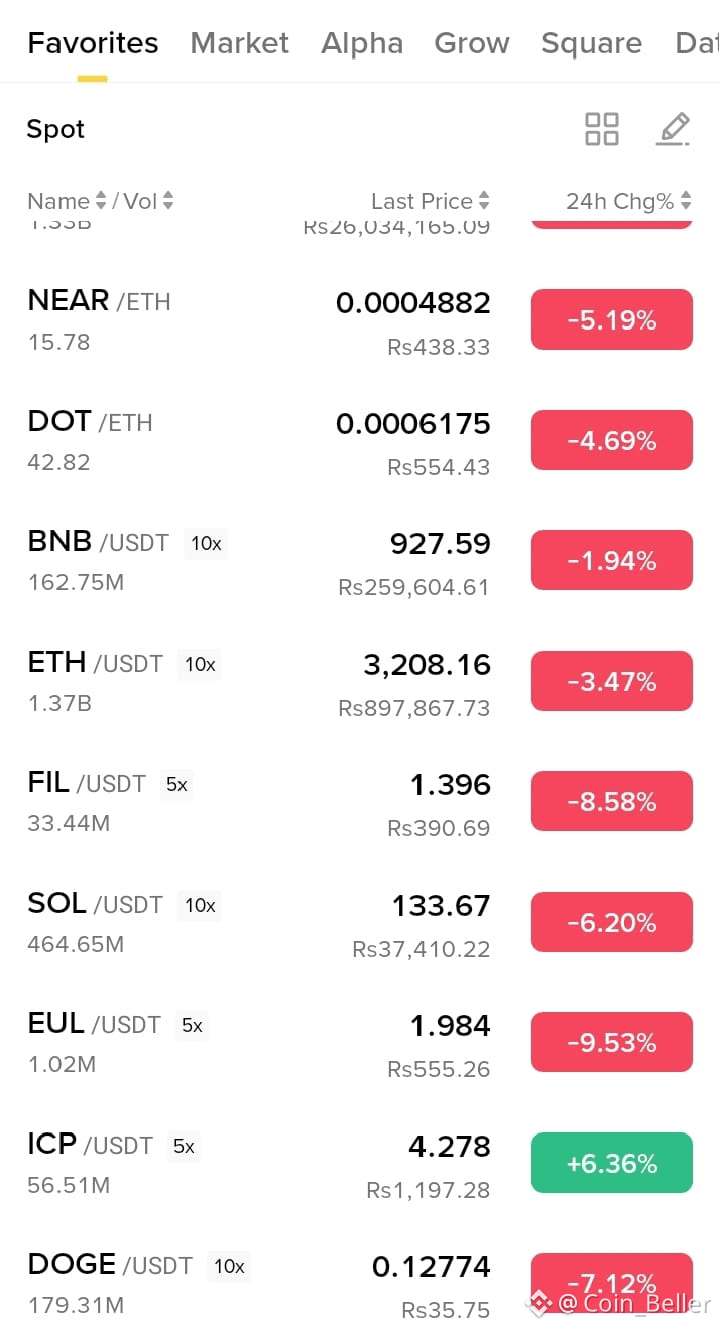Tap the NEAR/ETH -5.19% change badge
The width and height of the screenshot is (719, 1329).
[x=612, y=320]
